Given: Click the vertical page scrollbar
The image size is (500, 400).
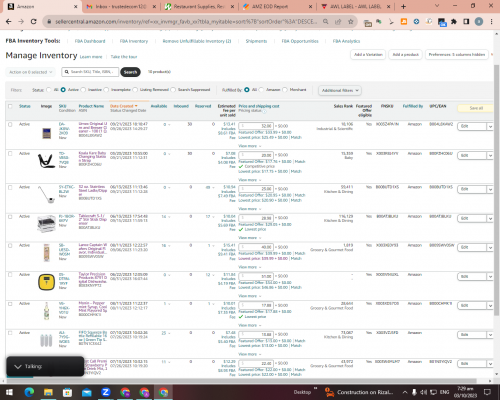Looking at the screenshot, I should (496, 190).
